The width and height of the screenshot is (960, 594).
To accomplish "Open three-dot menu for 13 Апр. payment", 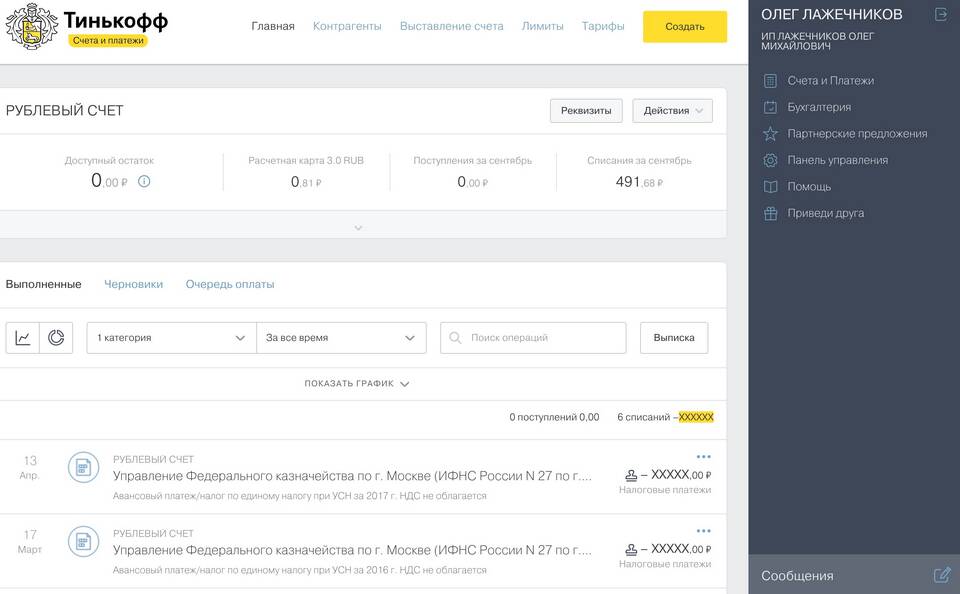I will point(703,457).
